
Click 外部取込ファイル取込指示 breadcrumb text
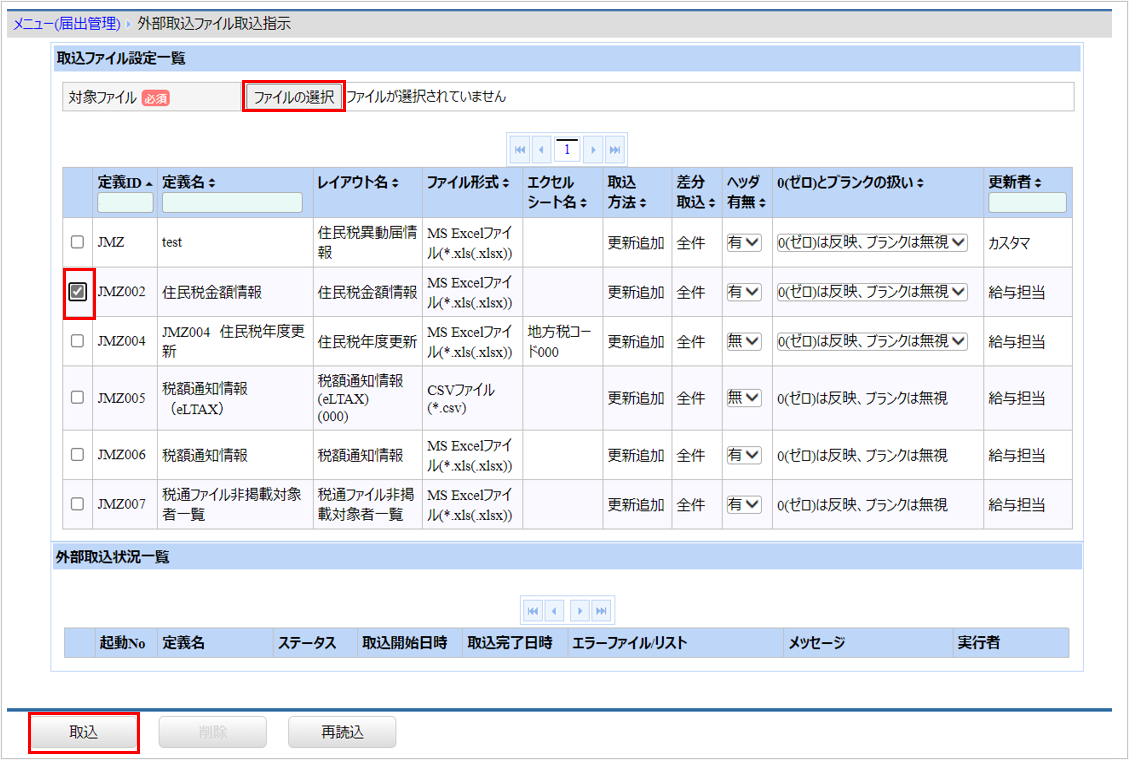pyautogui.click(x=214, y=24)
